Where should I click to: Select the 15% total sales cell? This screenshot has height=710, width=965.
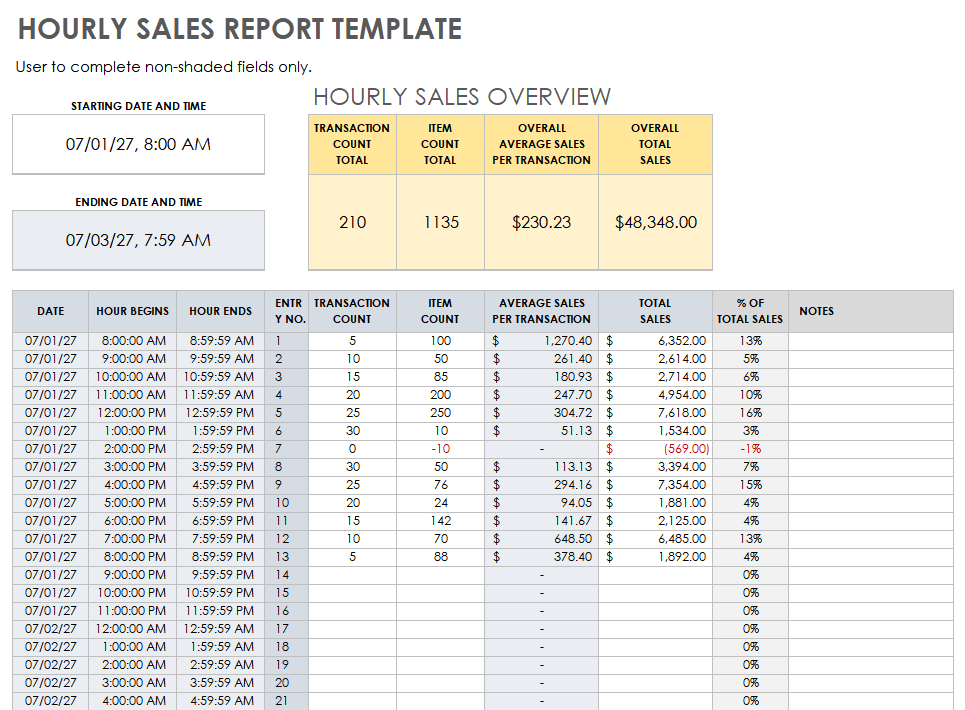click(749, 484)
